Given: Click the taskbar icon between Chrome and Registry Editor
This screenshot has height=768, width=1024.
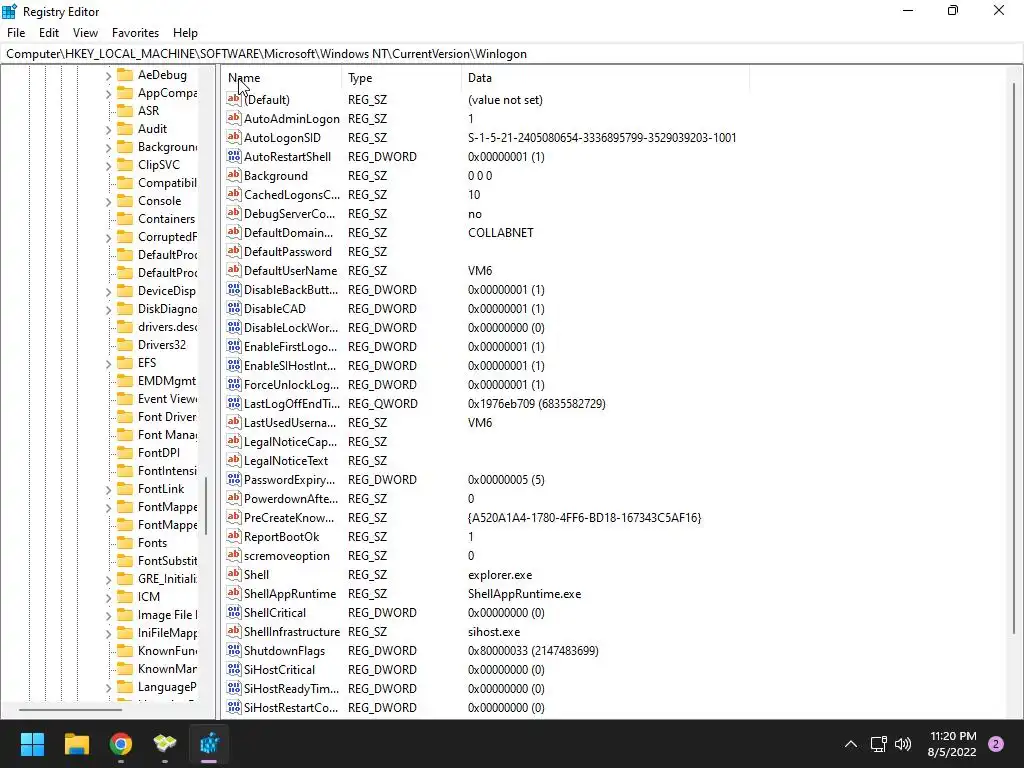Looking at the screenshot, I should [165, 744].
